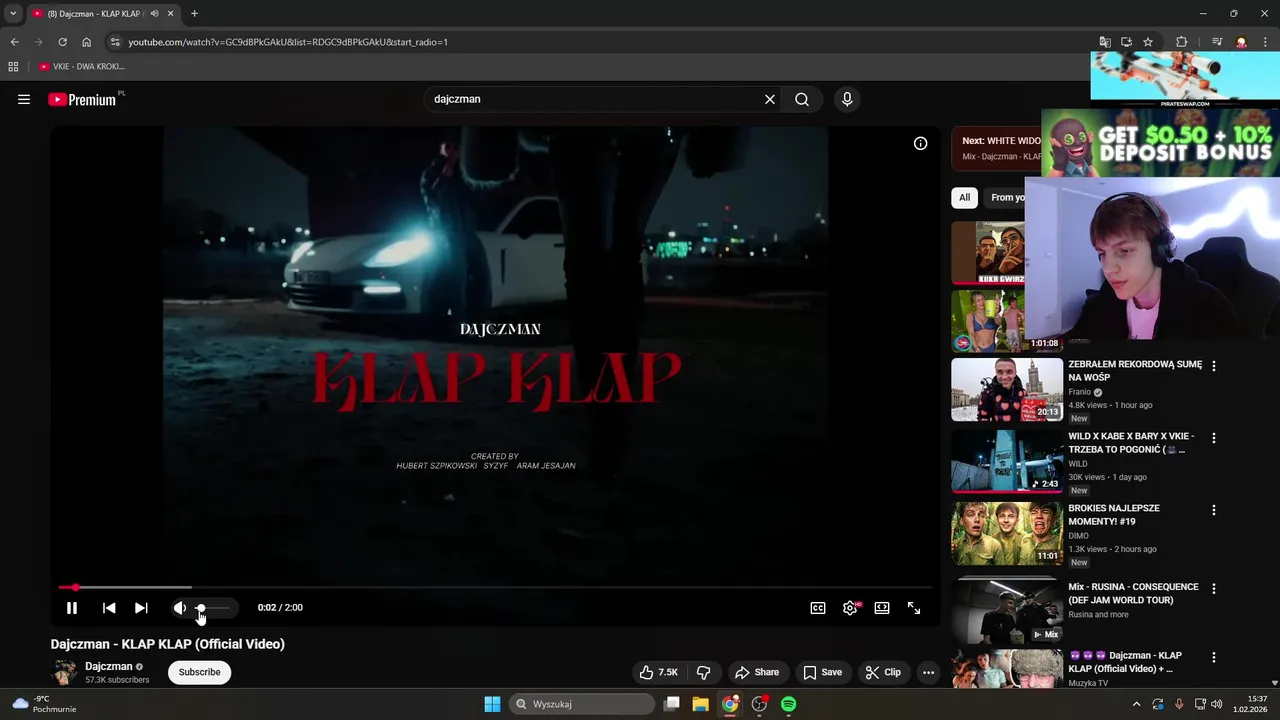Open media controls in Chrome toolbar
The image size is (1280, 720).
pyautogui.click(x=1217, y=42)
